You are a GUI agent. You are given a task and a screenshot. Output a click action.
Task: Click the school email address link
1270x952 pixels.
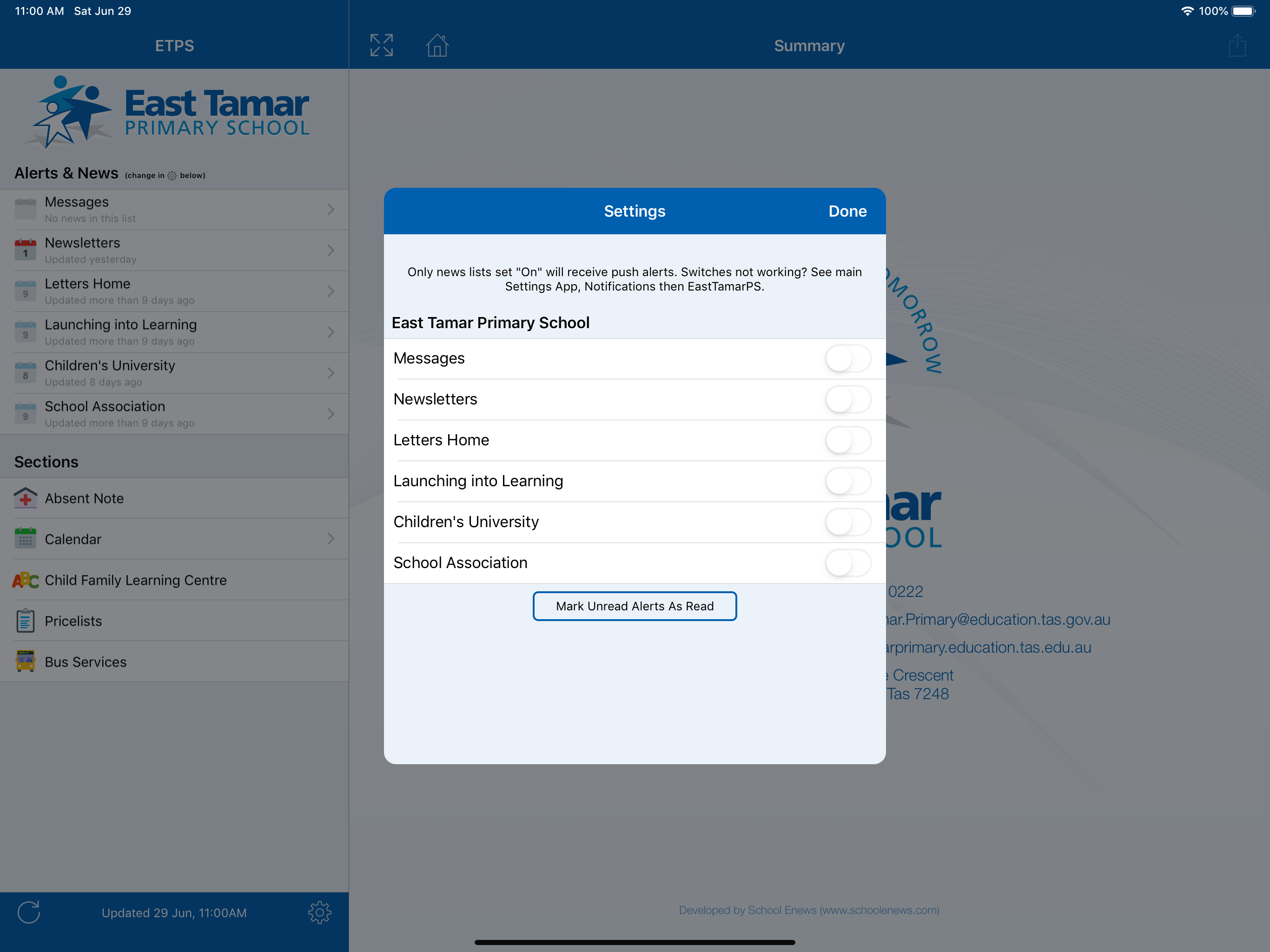(998, 620)
